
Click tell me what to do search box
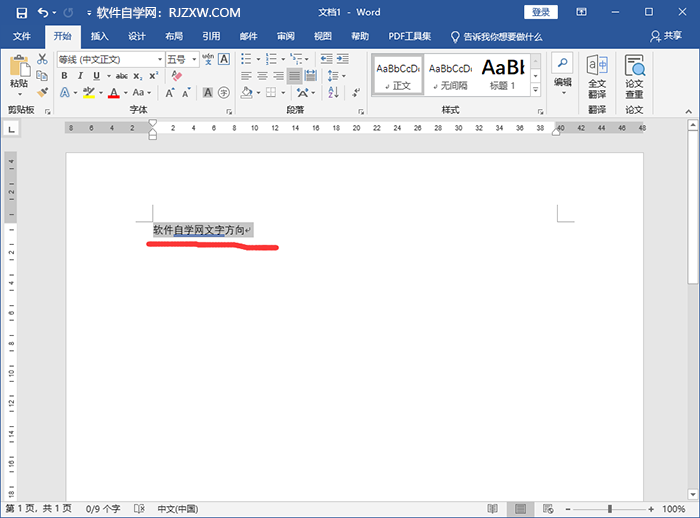496,37
